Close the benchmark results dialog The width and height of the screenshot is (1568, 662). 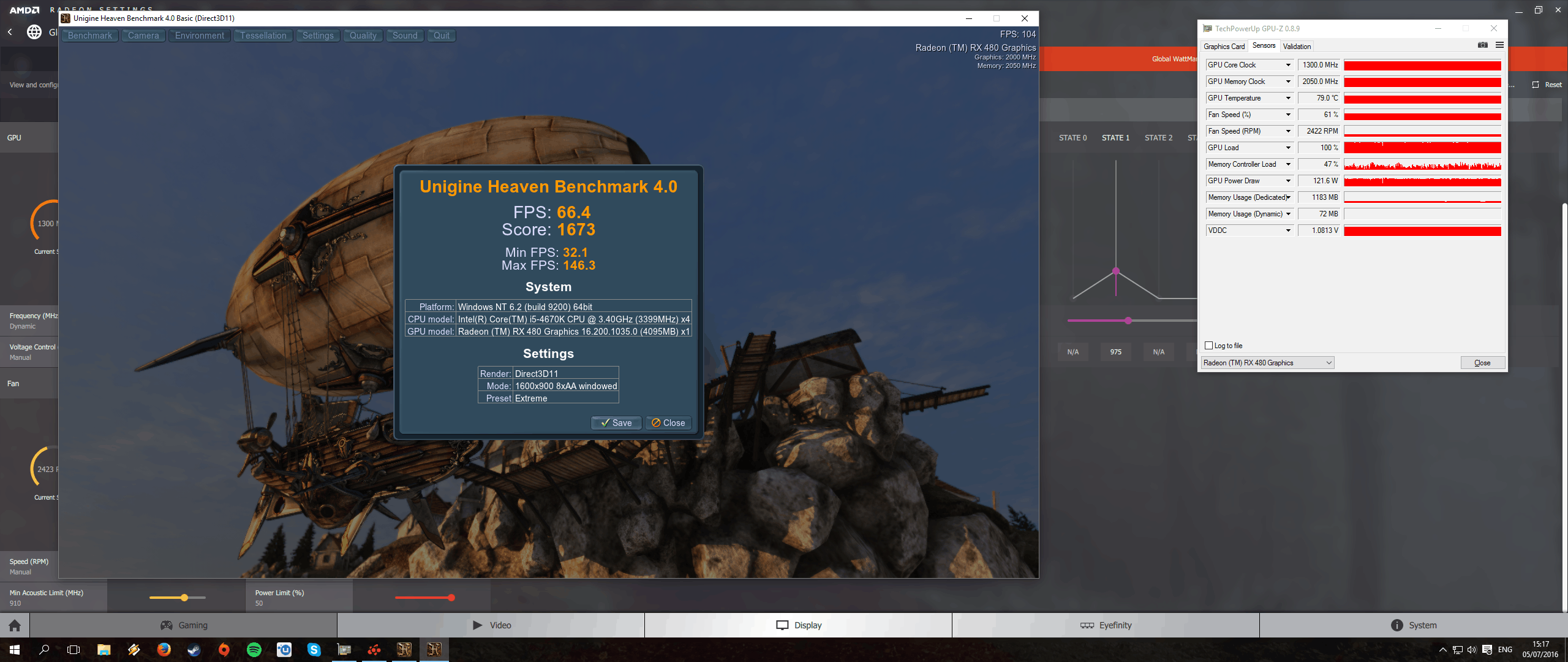tap(668, 423)
